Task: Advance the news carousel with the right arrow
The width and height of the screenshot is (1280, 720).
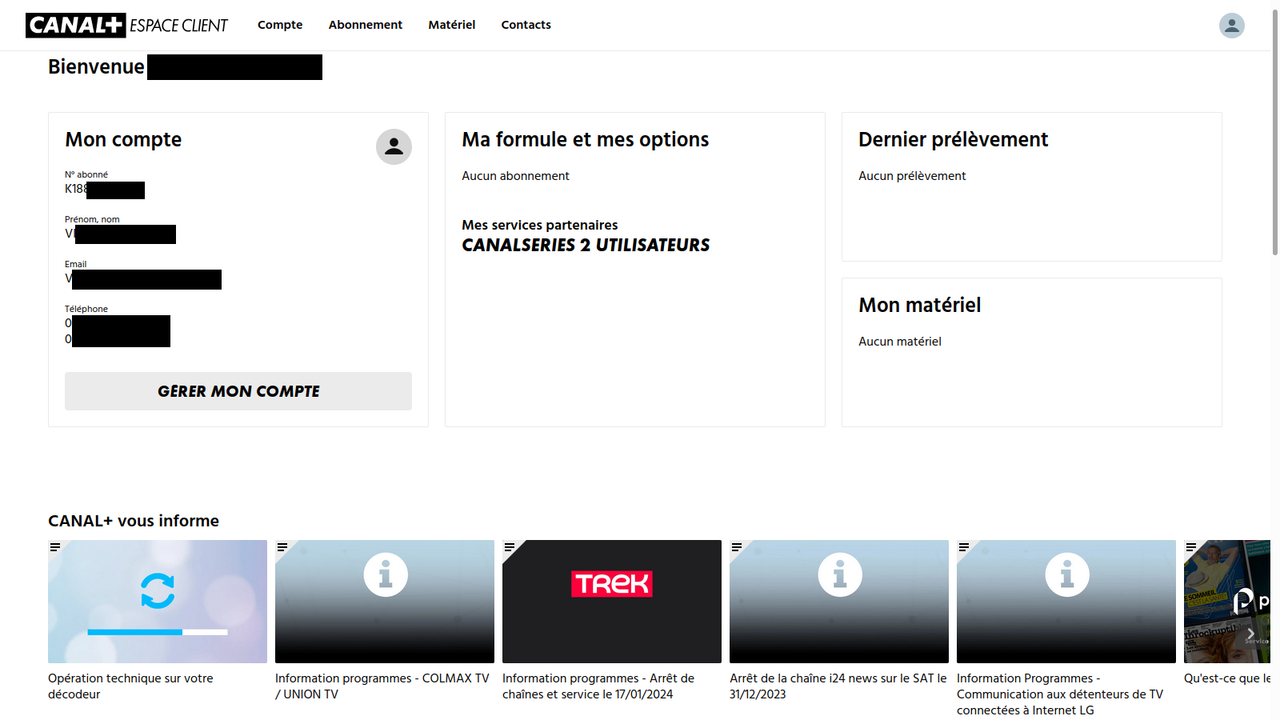Action: pos(1250,634)
